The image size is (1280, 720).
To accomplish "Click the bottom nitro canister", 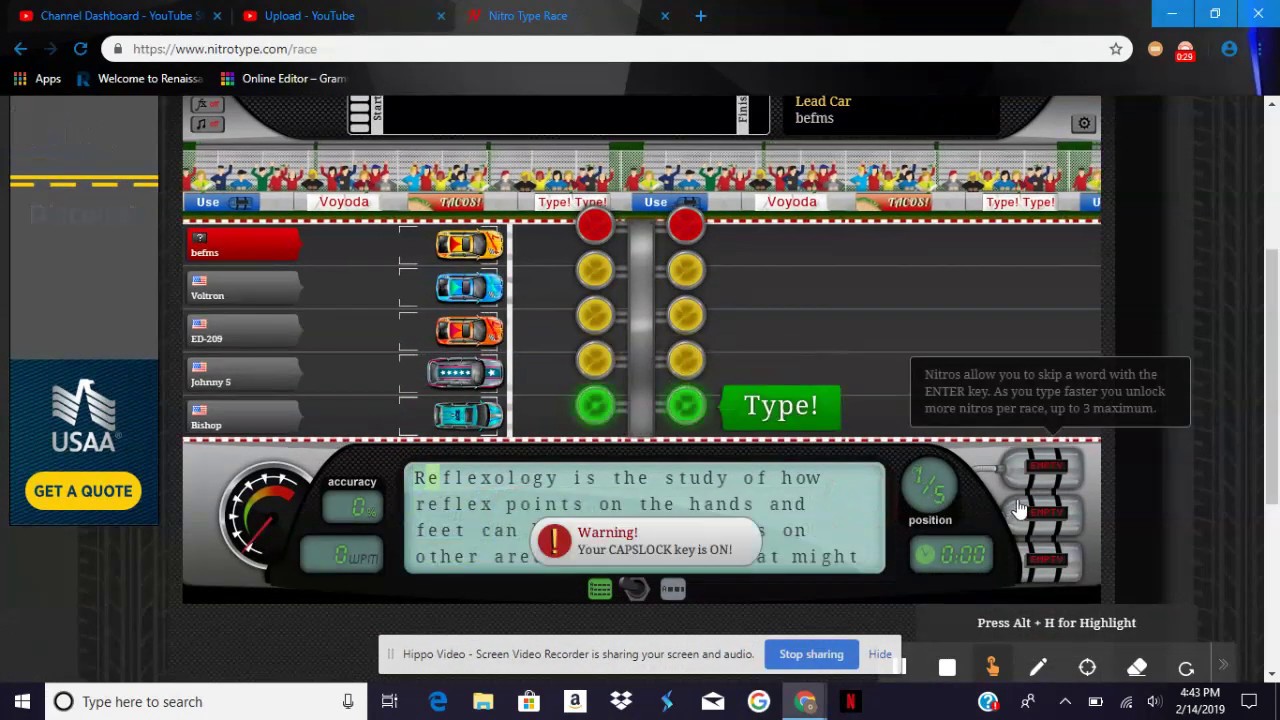I will tap(1045, 560).
